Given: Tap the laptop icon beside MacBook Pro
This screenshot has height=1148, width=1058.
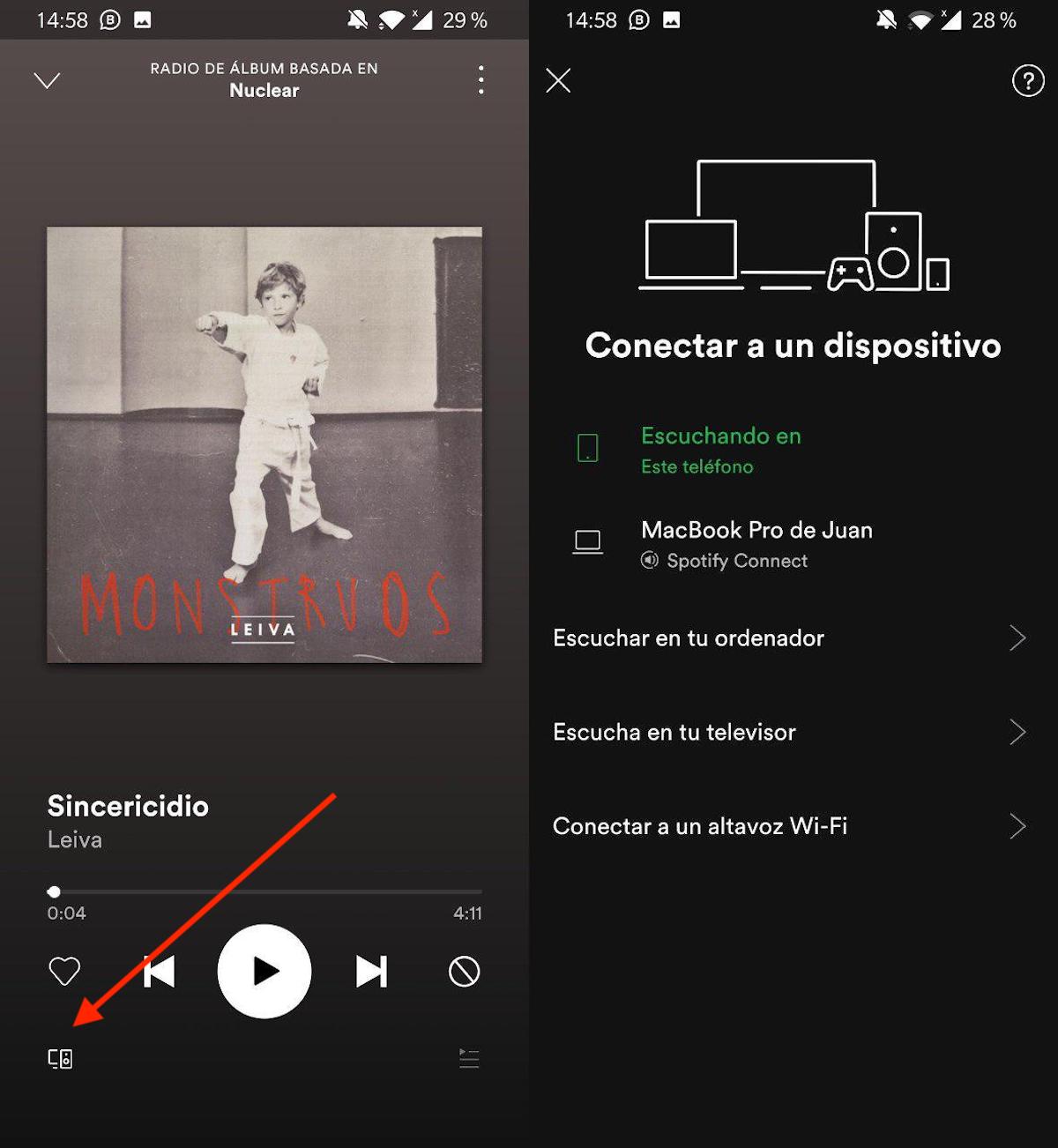Looking at the screenshot, I should (x=587, y=541).
